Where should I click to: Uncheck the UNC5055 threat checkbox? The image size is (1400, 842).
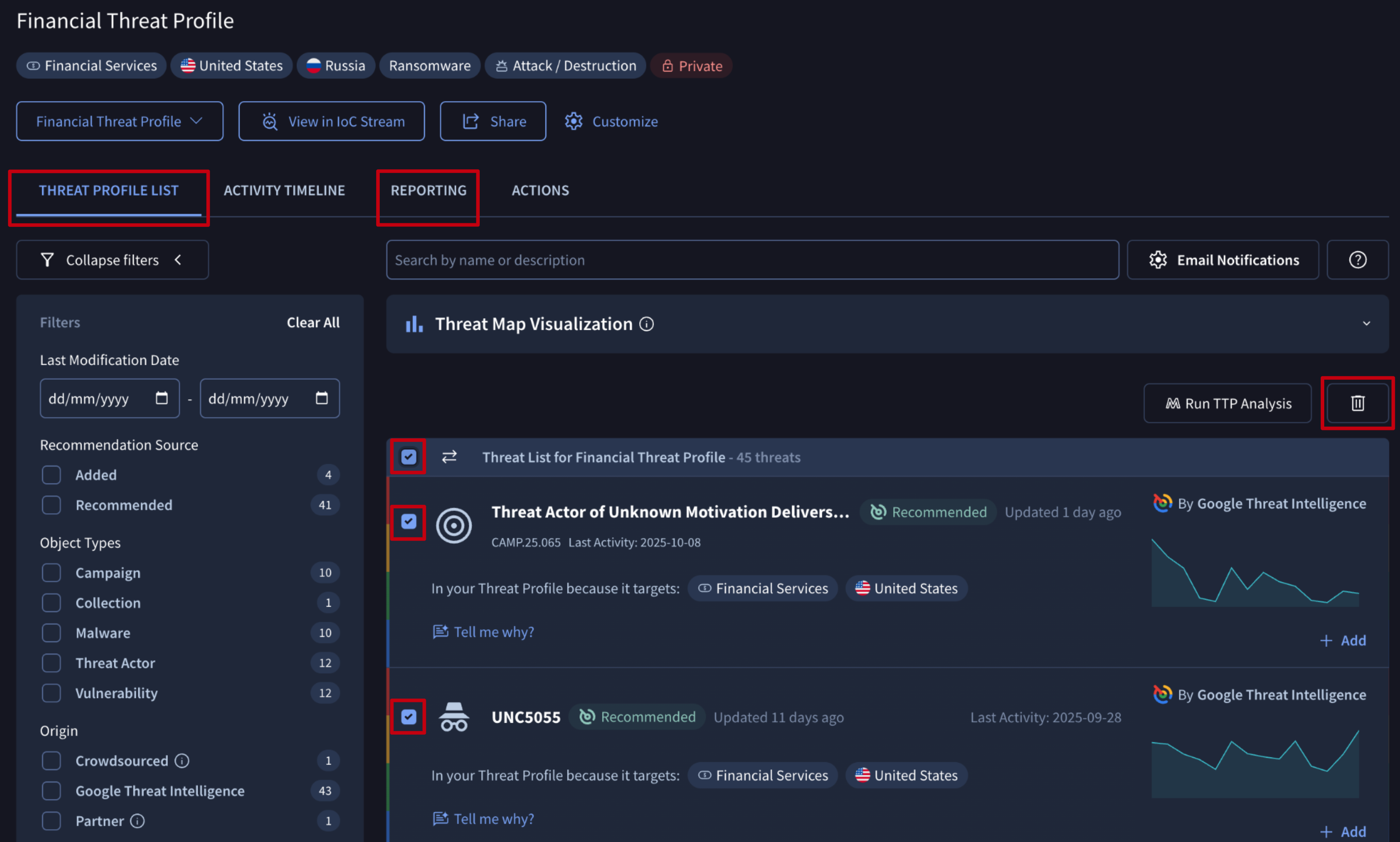[x=408, y=717]
